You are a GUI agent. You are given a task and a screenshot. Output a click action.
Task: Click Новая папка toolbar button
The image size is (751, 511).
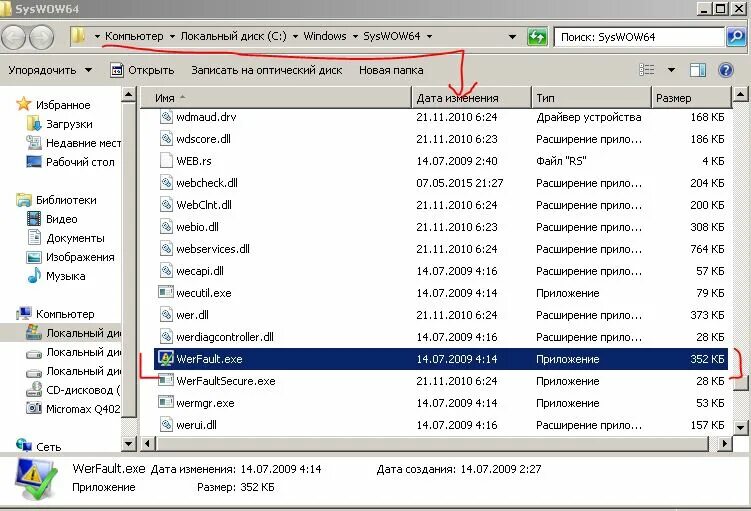391,70
